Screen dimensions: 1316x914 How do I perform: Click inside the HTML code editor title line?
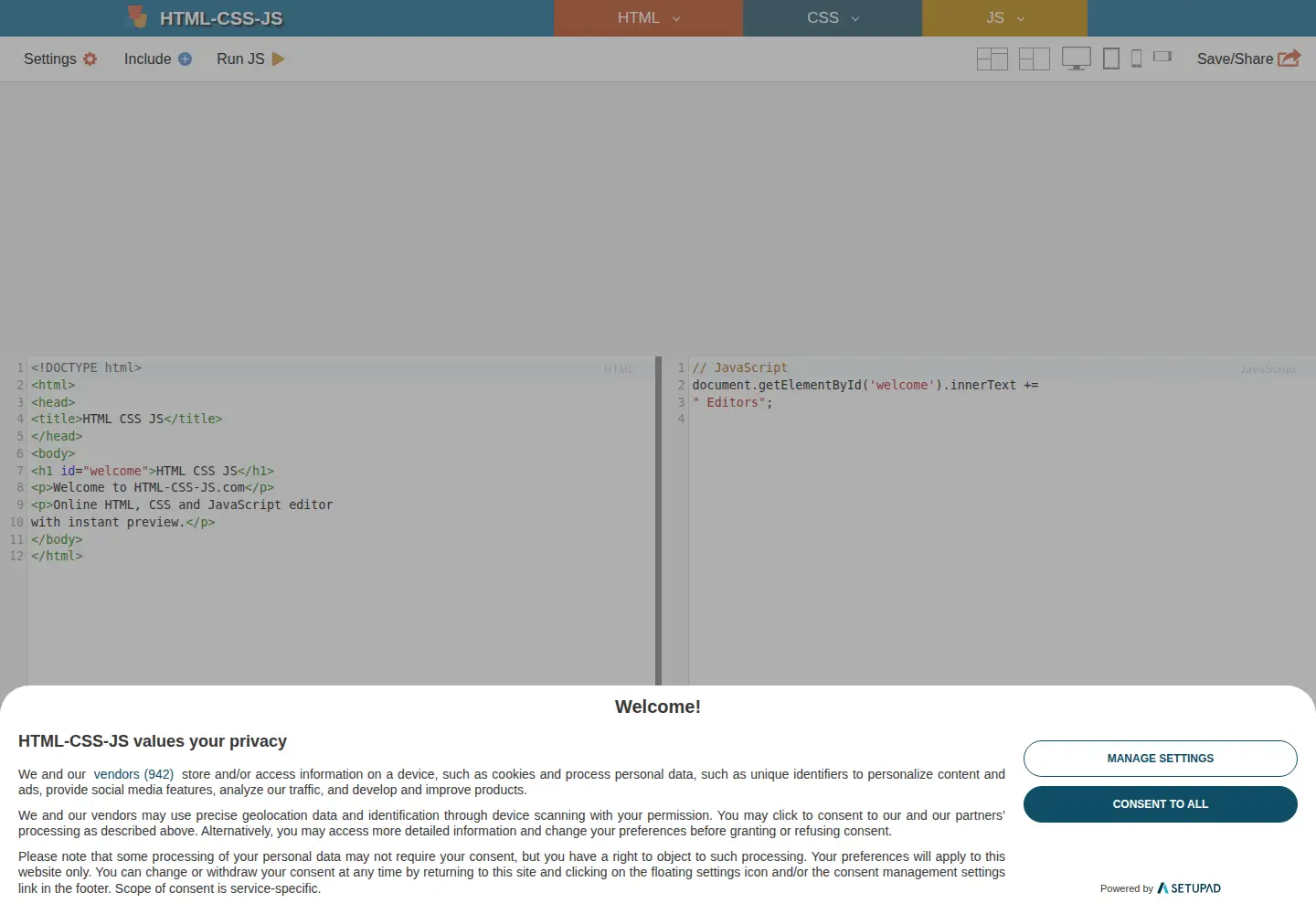click(x=126, y=419)
